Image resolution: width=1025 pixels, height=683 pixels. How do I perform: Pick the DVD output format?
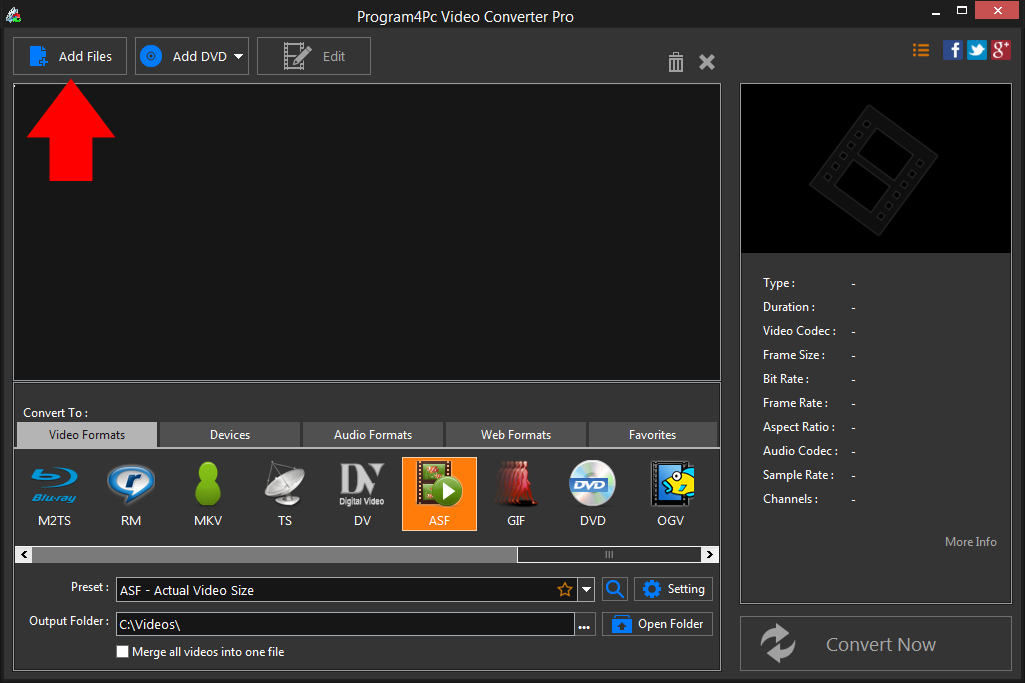[x=592, y=493]
